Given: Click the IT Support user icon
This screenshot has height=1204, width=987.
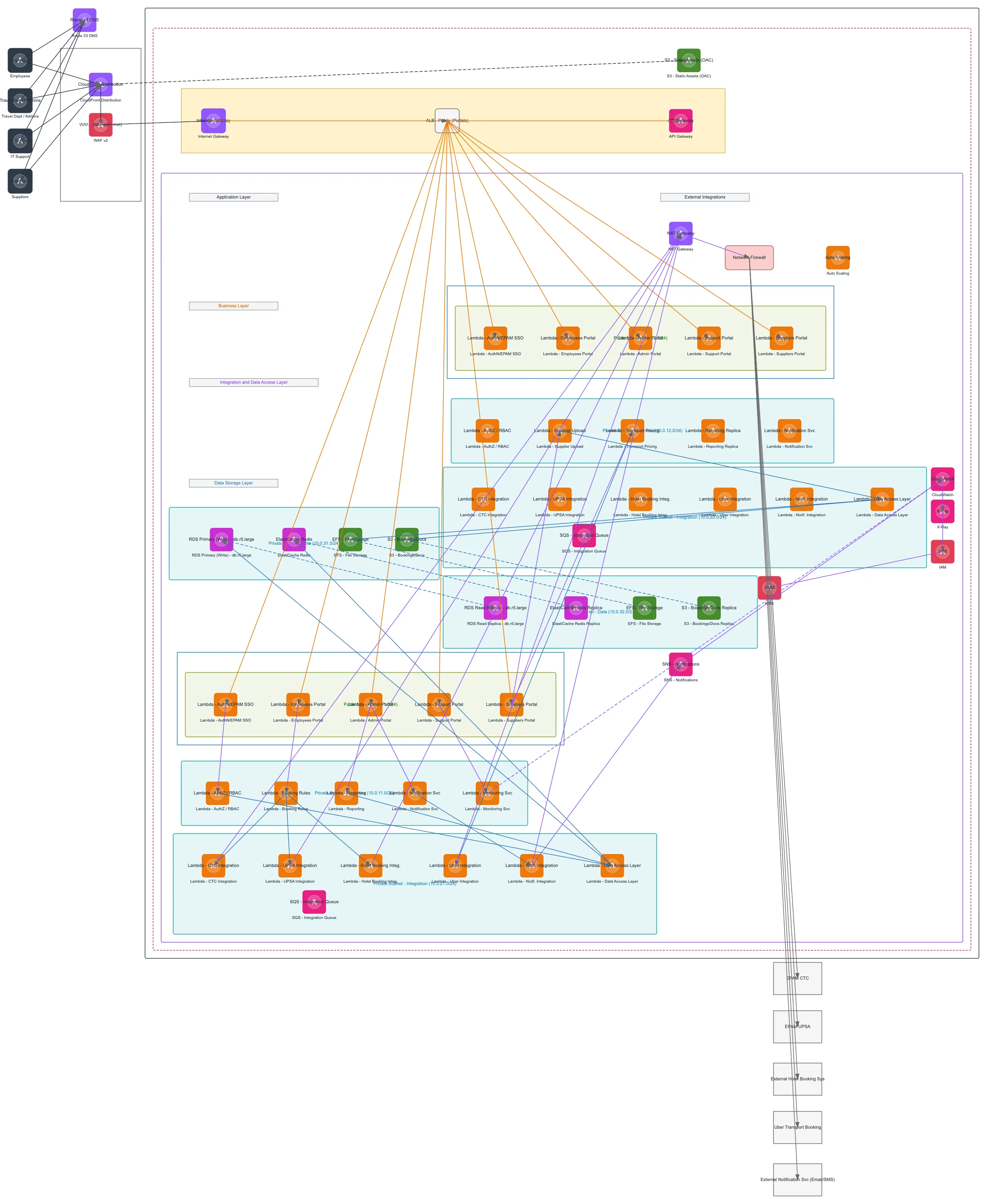Looking at the screenshot, I should [x=20, y=141].
